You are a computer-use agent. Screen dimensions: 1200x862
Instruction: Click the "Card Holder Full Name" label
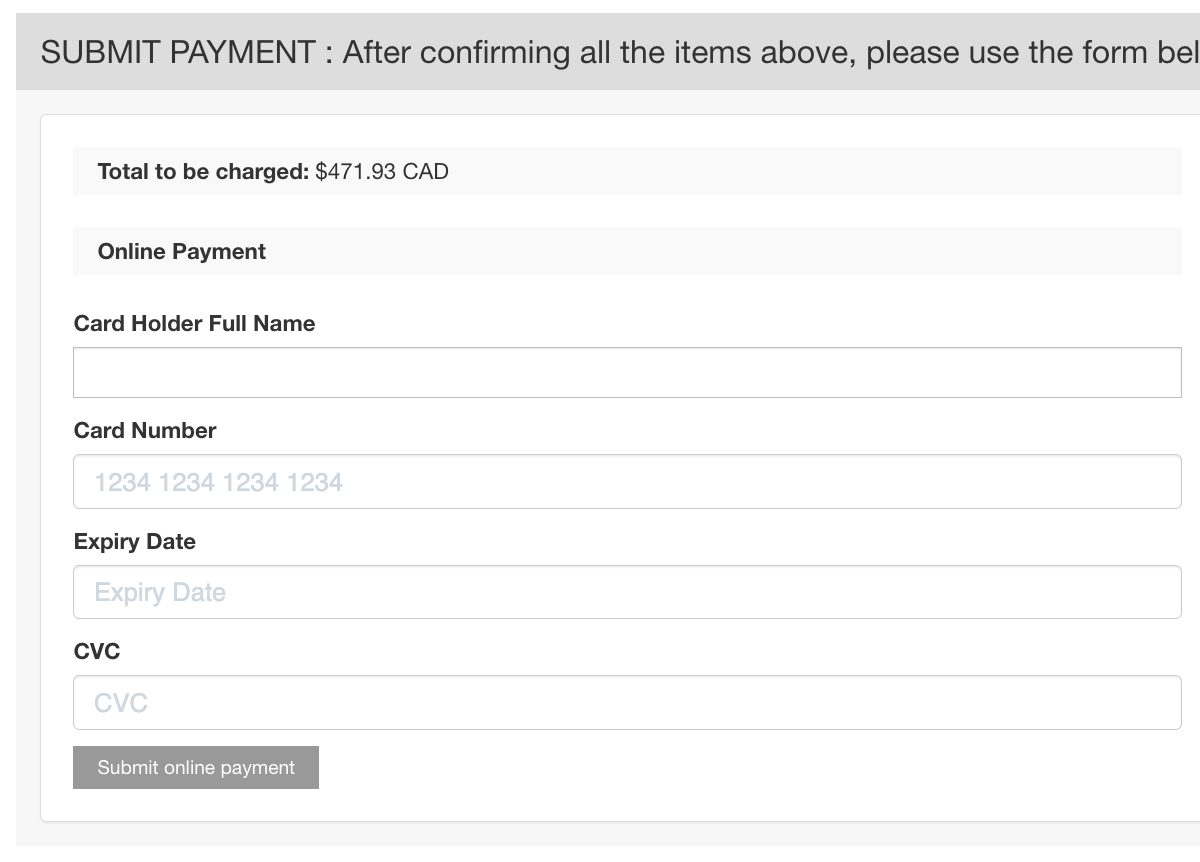pos(194,324)
